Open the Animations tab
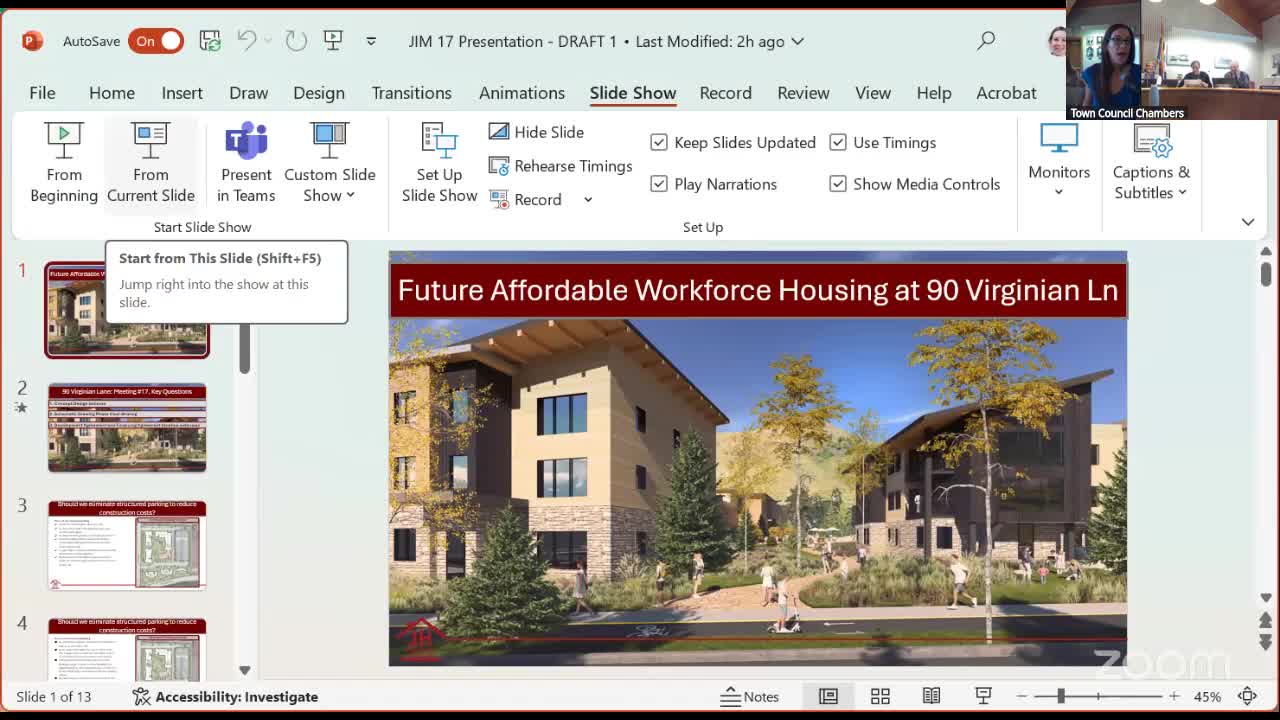Image resolution: width=1280 pixels, height=720 pixels. click(x=522, y=93)
